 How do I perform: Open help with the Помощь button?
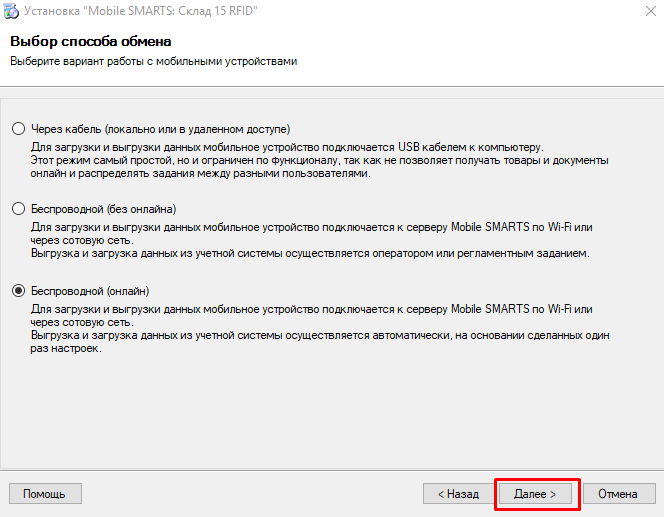(45, 494)
